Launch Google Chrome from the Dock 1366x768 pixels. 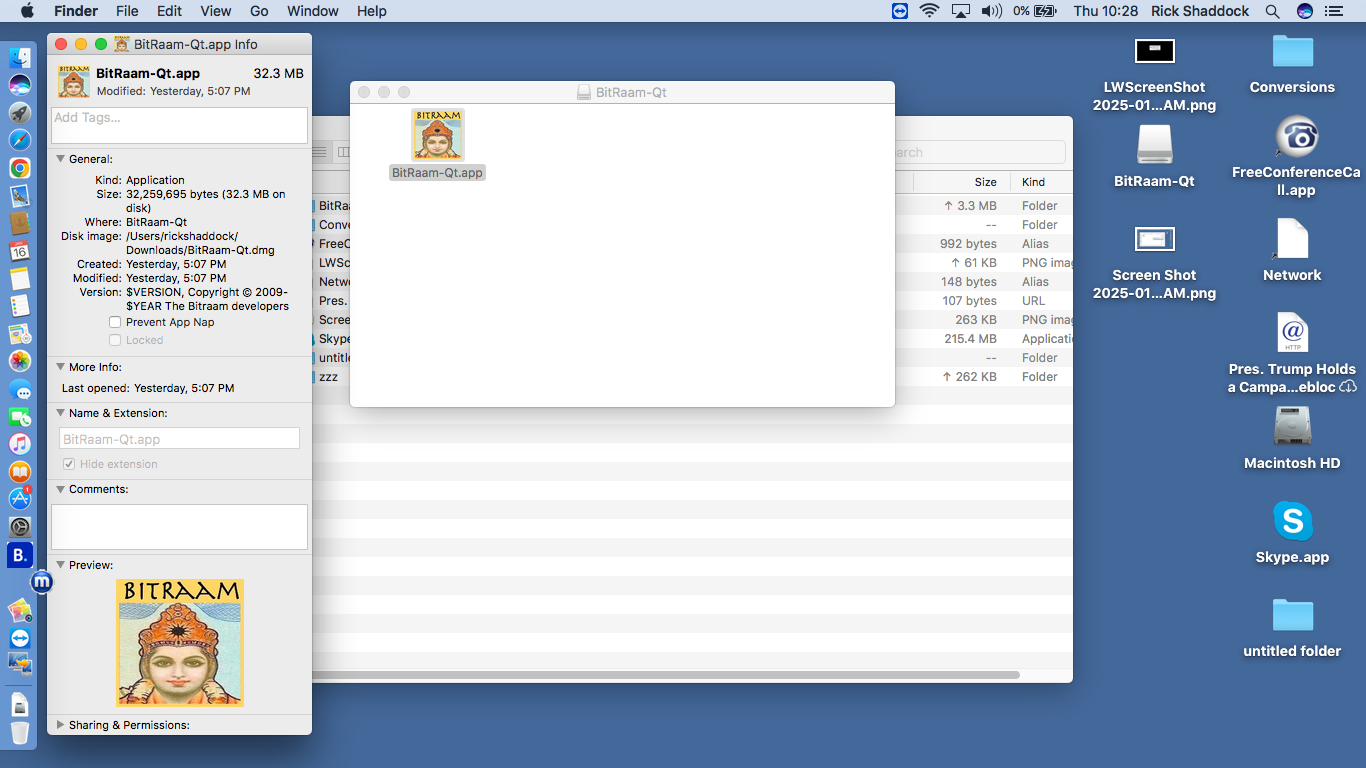[20, 168]
